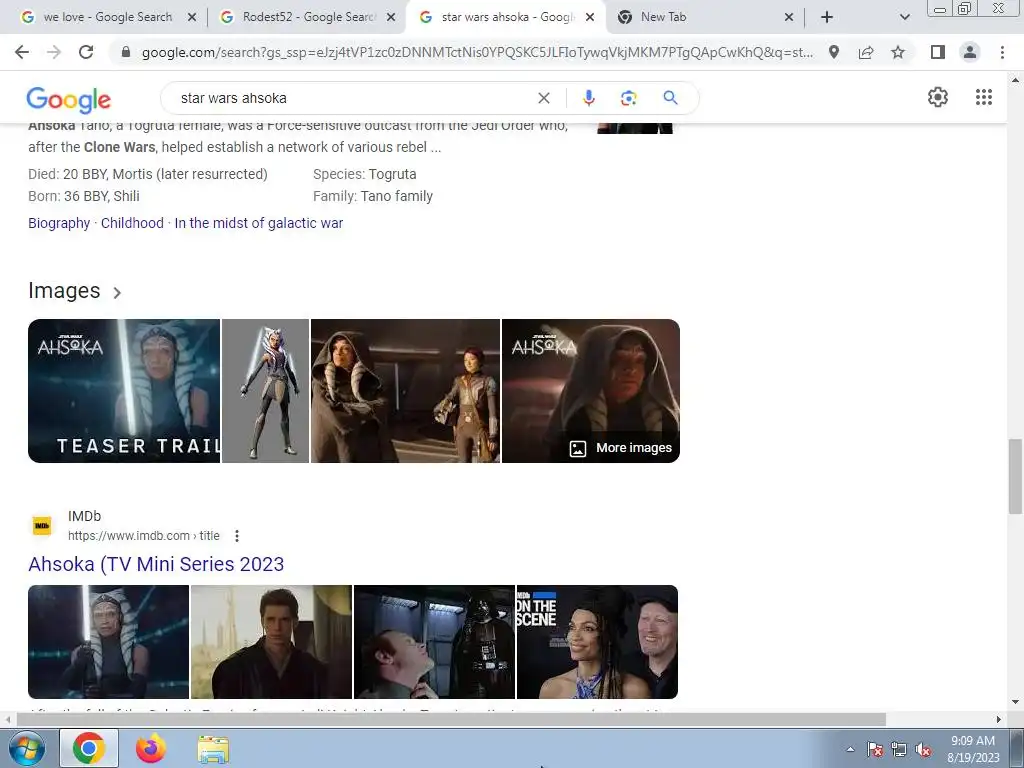Open the Childhood link
The width and height of the screenshot is (1024, 768).
click(132, 223)
